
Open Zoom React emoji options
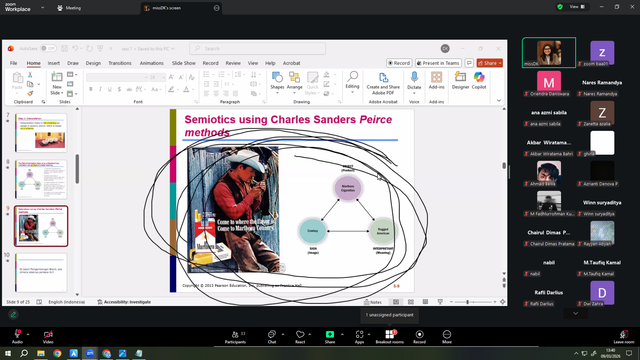(300, 337)
